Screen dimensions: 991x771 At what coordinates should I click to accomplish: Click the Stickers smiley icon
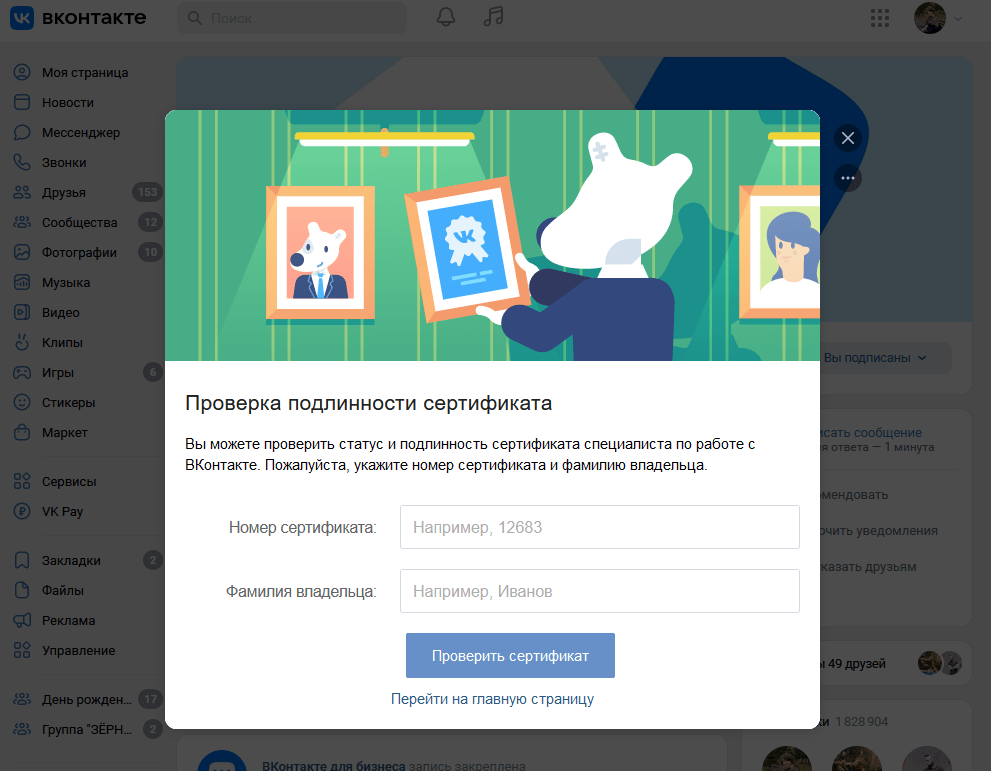(x=22, y=403)
